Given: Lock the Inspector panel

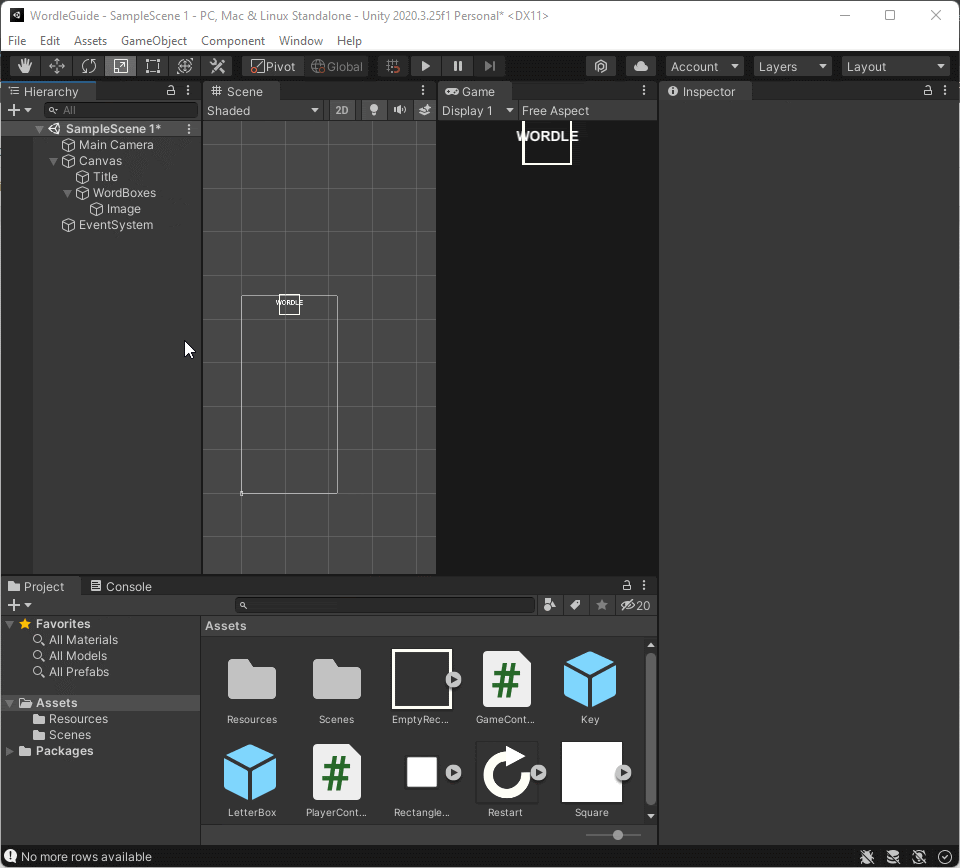Looking at the screenshot, I should (x=928, y=91).
